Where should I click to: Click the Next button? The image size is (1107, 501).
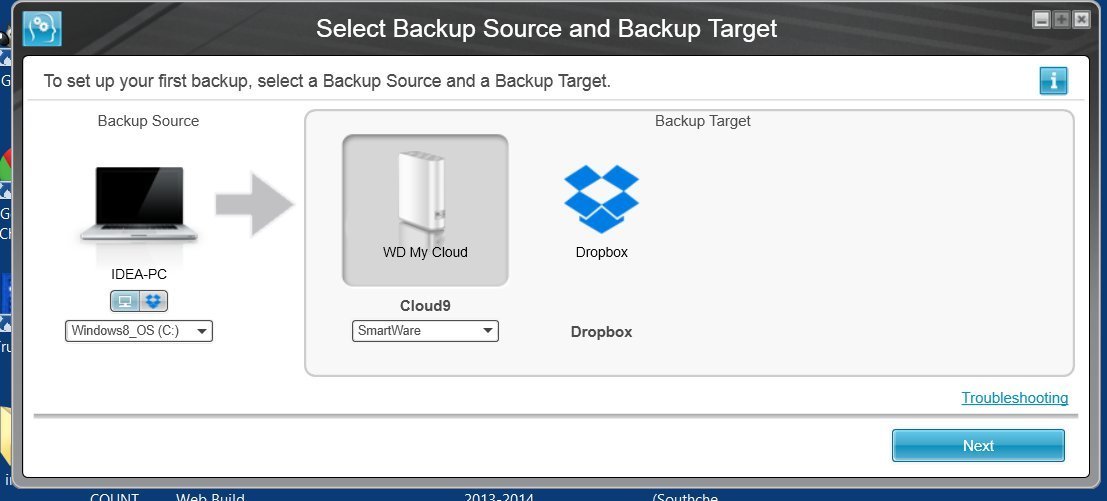[x=978, y=445]
